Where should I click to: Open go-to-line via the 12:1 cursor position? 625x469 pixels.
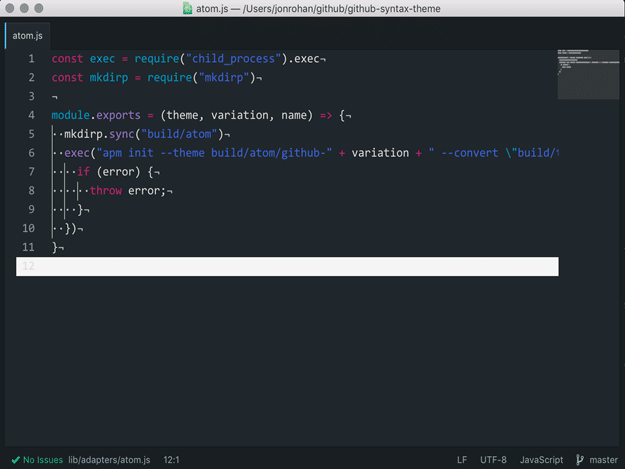[x=170, y=460]
